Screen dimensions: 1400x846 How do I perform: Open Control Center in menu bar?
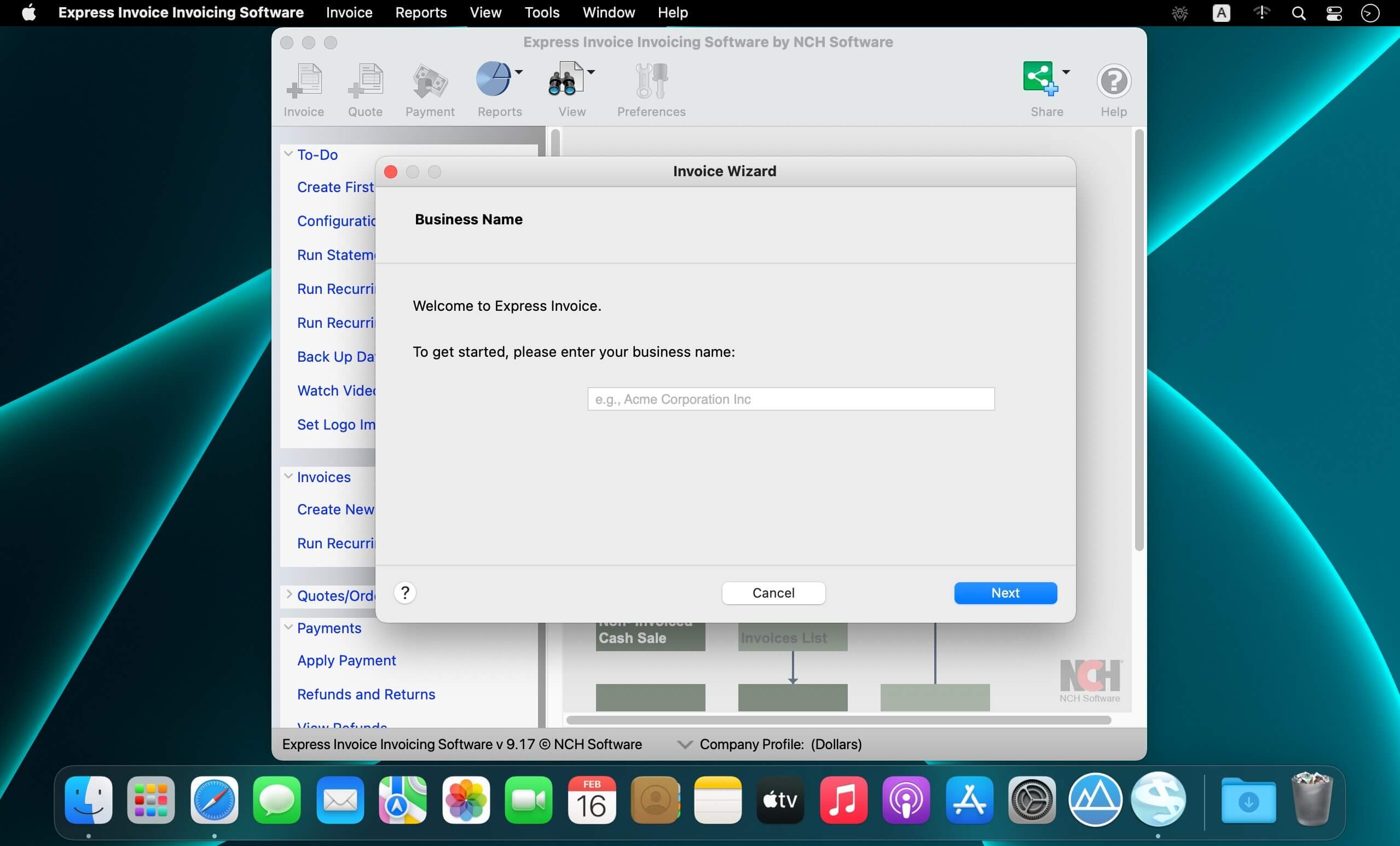click(x=1334, y=13)
